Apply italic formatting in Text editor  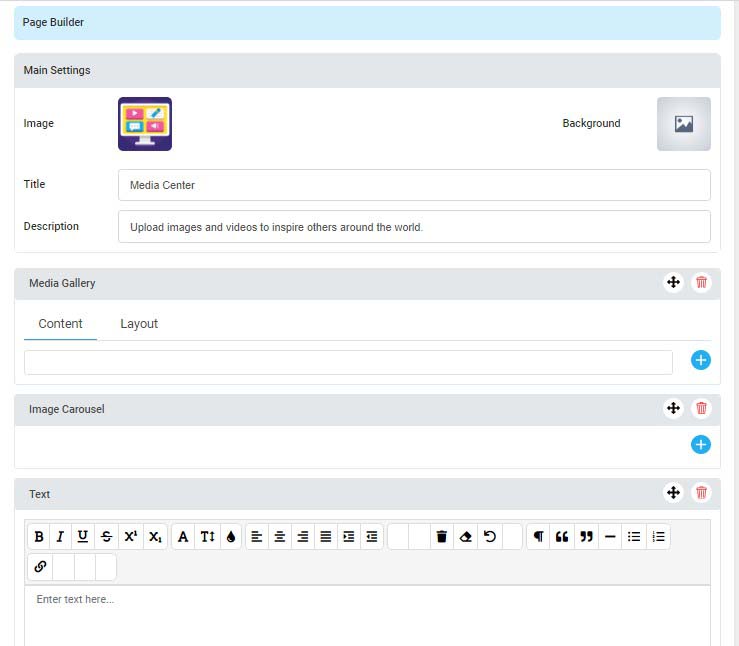point(60,536)
